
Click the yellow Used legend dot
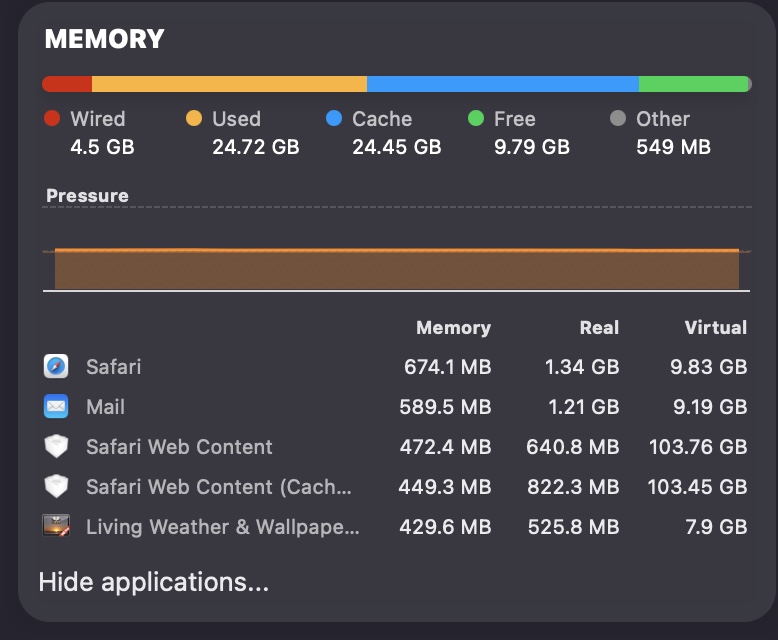click(x=194, y=119)
